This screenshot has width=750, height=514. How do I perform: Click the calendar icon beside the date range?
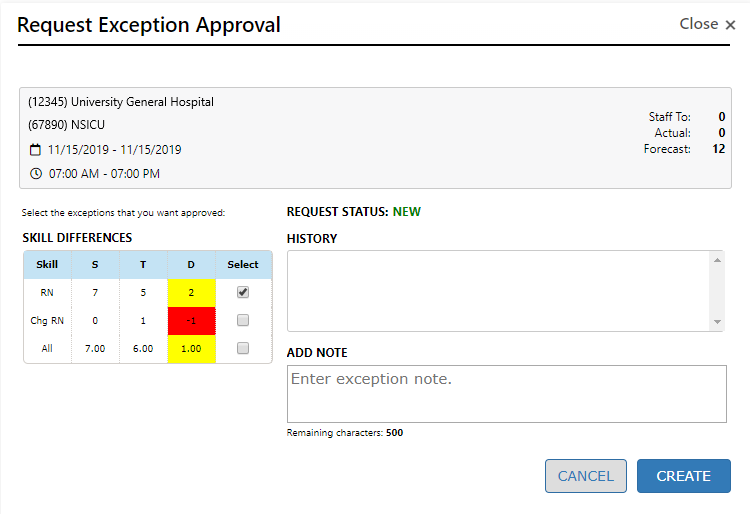36,150
